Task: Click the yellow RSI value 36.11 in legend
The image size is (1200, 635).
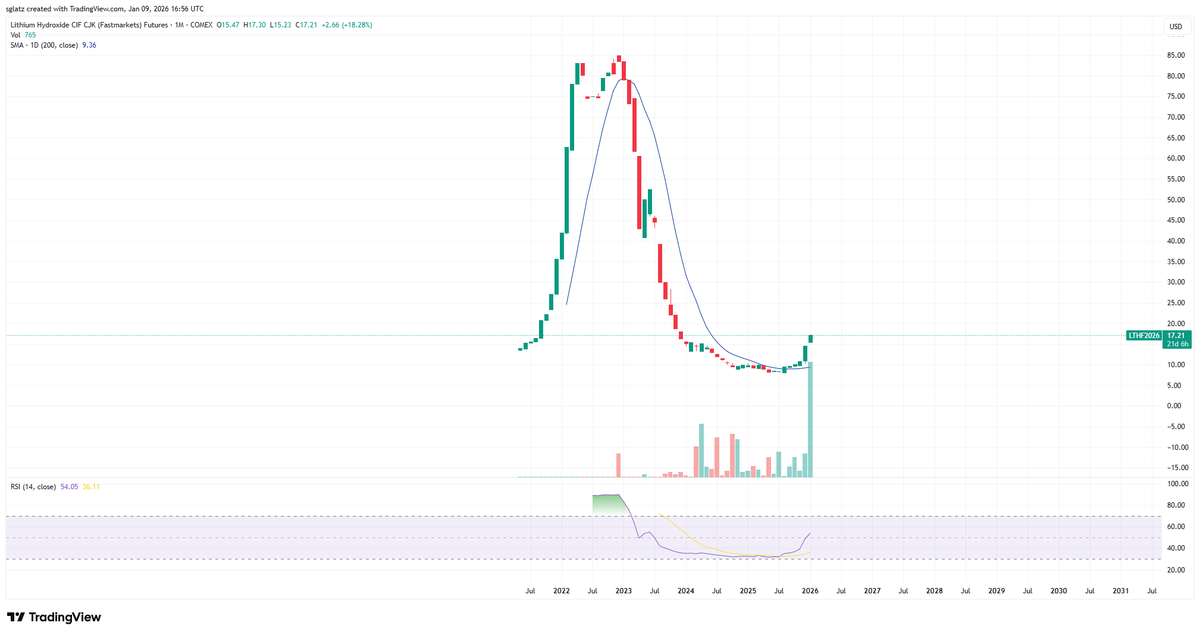Action: (x=91, y=487)
